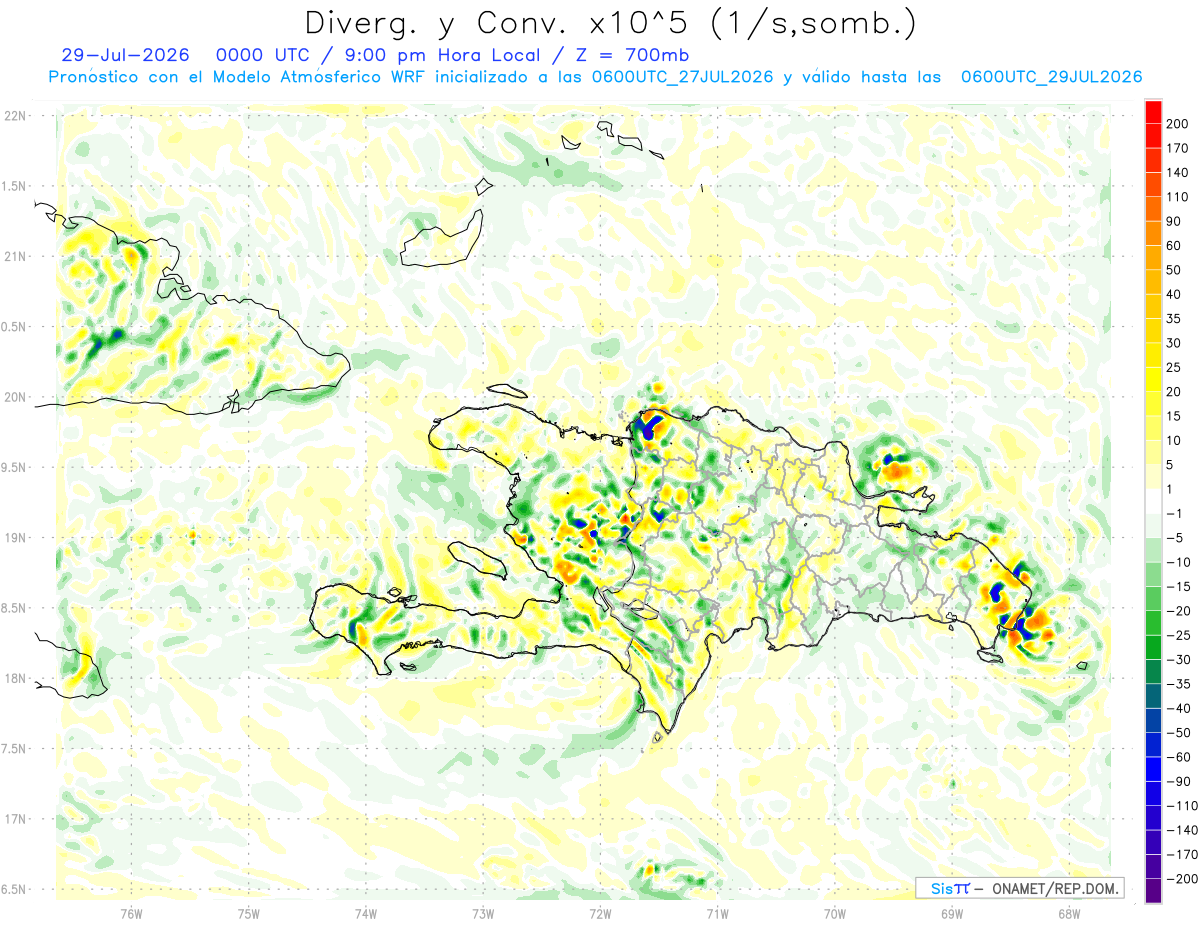Click the '75W' longitude label
This screenshot has width=1200, height=927.
(249, 912)
